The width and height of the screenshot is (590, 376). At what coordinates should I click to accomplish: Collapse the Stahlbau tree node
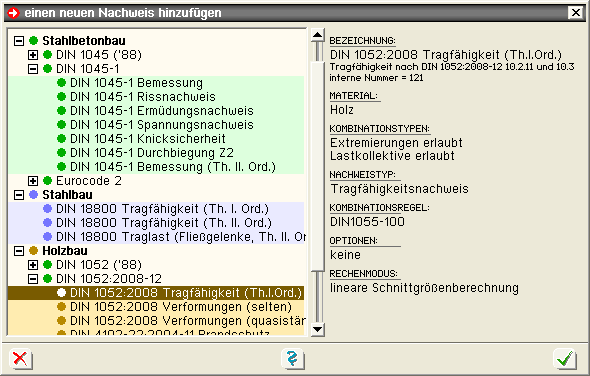pyautogui.click(x=19, y=195)
